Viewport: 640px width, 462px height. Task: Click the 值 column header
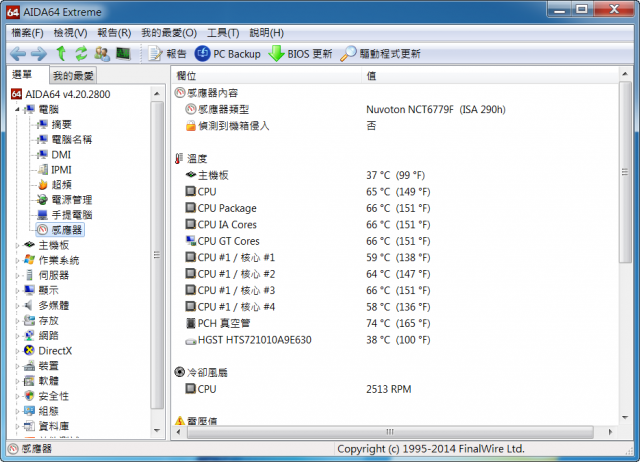coord(490,76)
